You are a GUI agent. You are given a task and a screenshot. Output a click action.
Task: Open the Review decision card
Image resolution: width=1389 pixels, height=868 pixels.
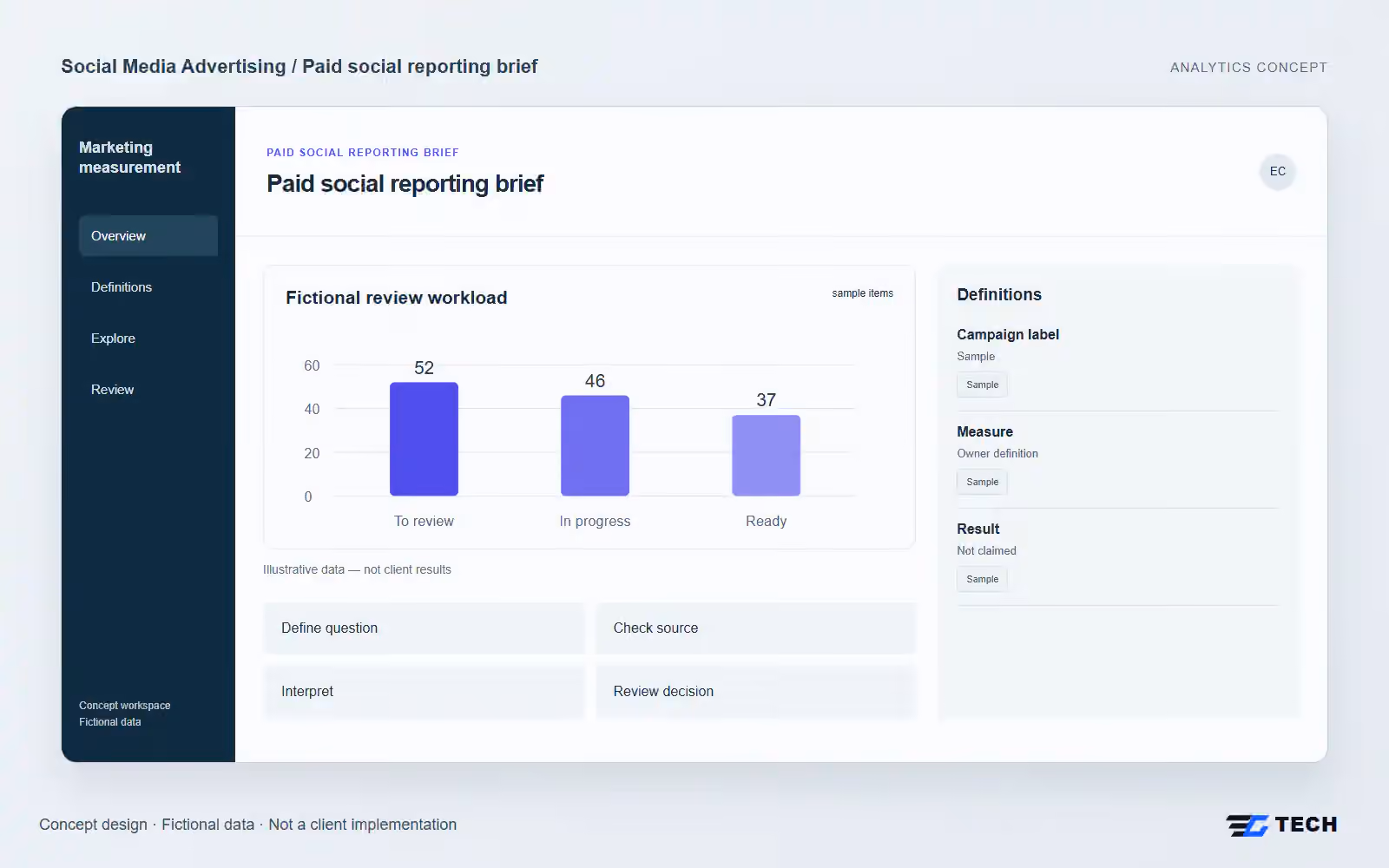tap(756, 692)
